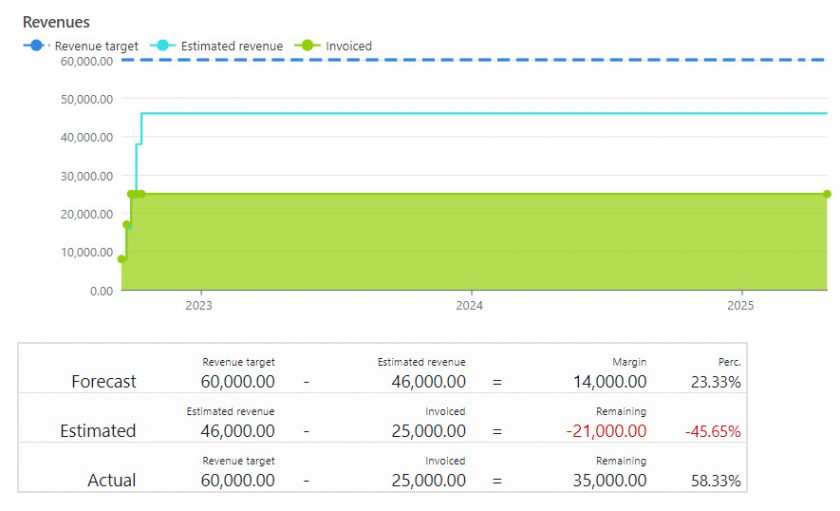Select the Actual row label
This screenshot has height=511, width=840.
(112, 480)
